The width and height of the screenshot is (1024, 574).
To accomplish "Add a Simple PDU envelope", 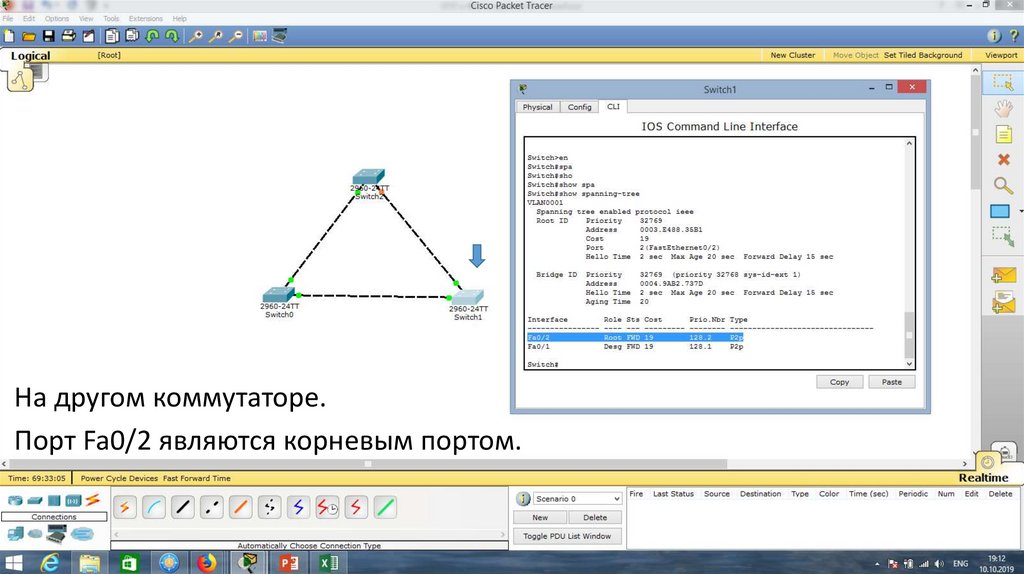I will [x=1003, y=276].
